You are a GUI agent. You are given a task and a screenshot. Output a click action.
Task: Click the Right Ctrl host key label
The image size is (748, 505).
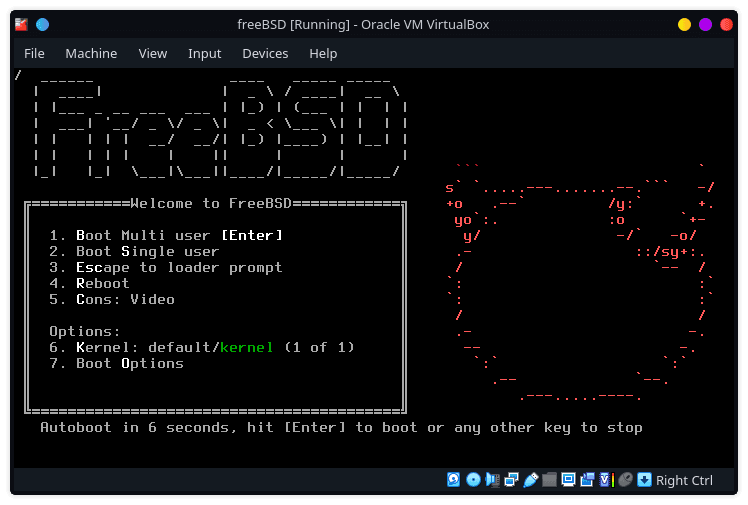click(x=684, y=480)
